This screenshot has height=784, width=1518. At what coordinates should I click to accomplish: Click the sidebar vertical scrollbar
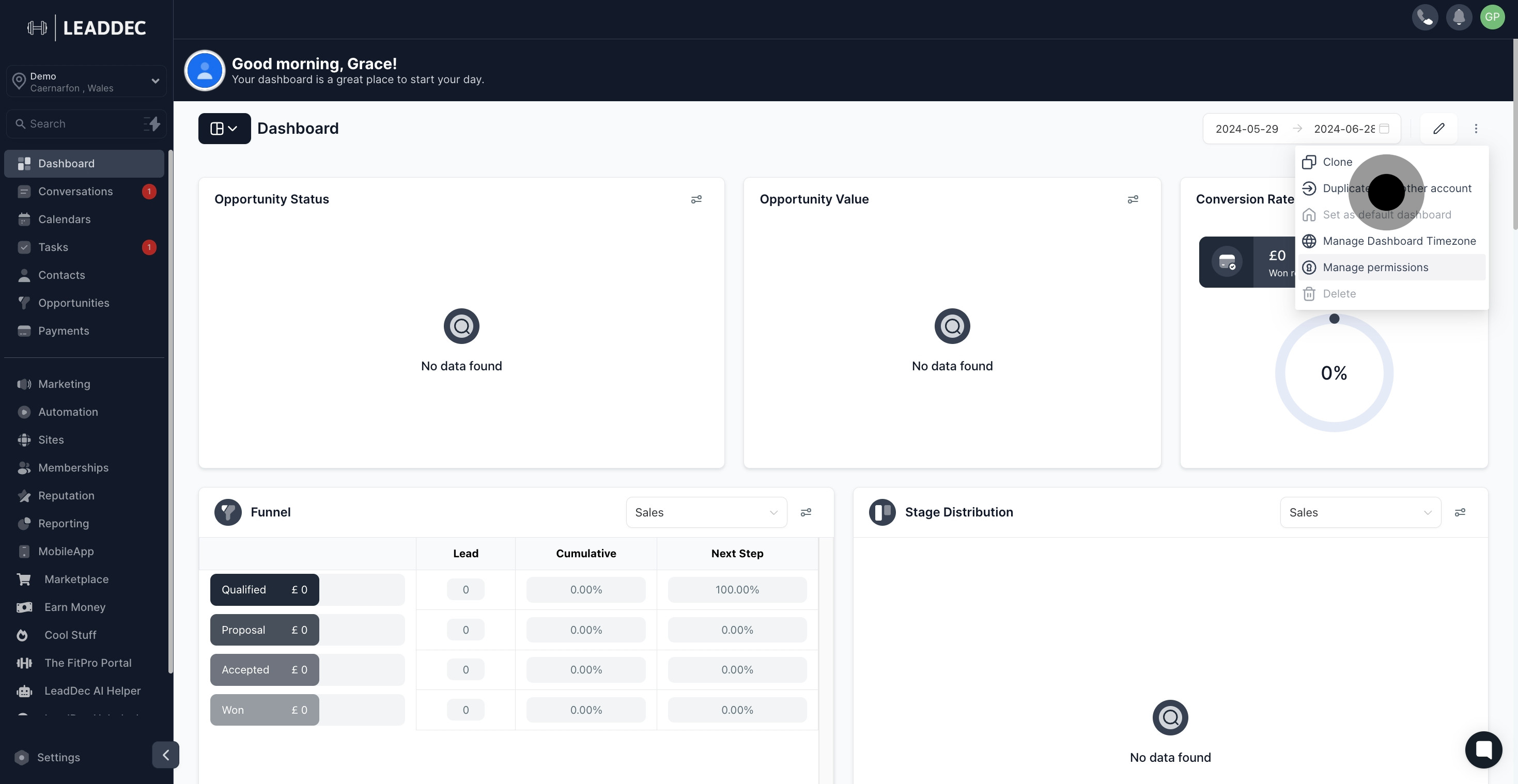[171, 411]
